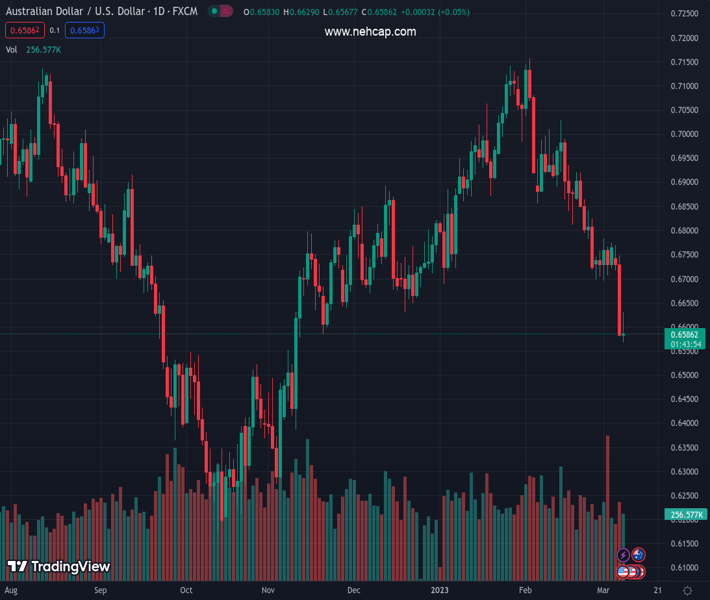Click the US flag event icon

(x=623, y=572)
